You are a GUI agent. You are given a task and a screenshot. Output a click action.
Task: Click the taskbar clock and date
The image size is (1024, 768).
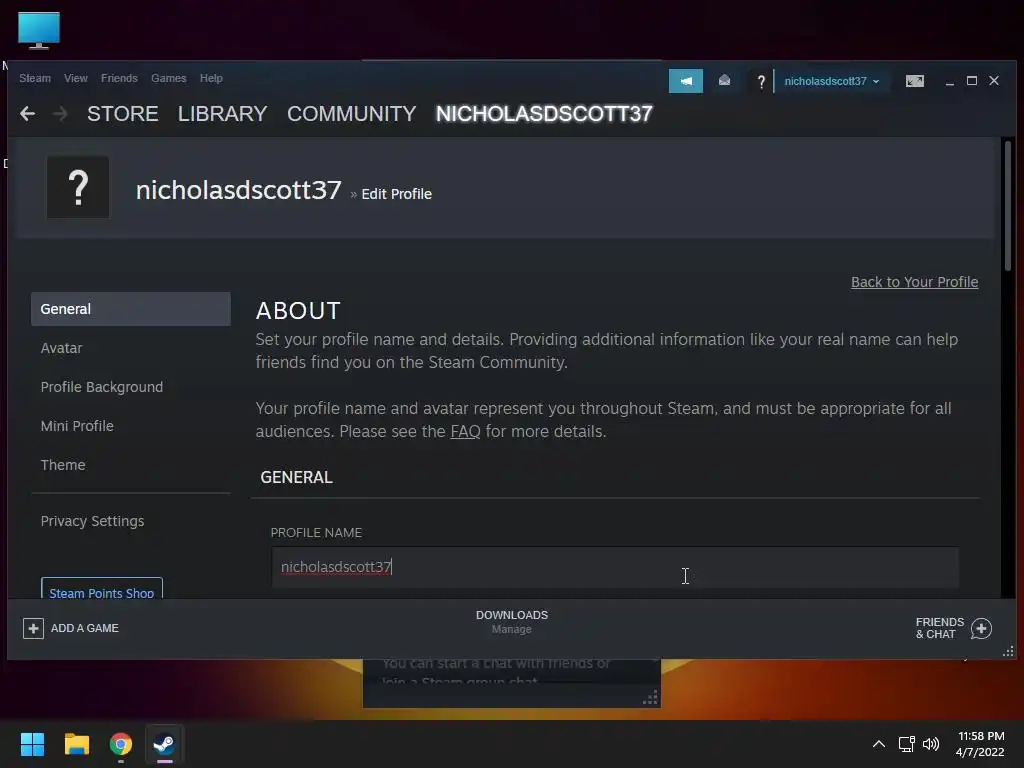980,744
